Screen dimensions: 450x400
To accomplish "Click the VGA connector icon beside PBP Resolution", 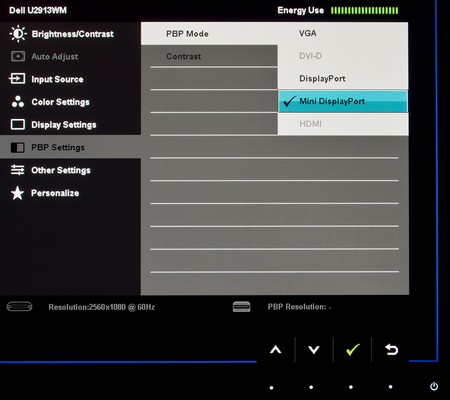I will pyautogui.click(x=242, y=307).
